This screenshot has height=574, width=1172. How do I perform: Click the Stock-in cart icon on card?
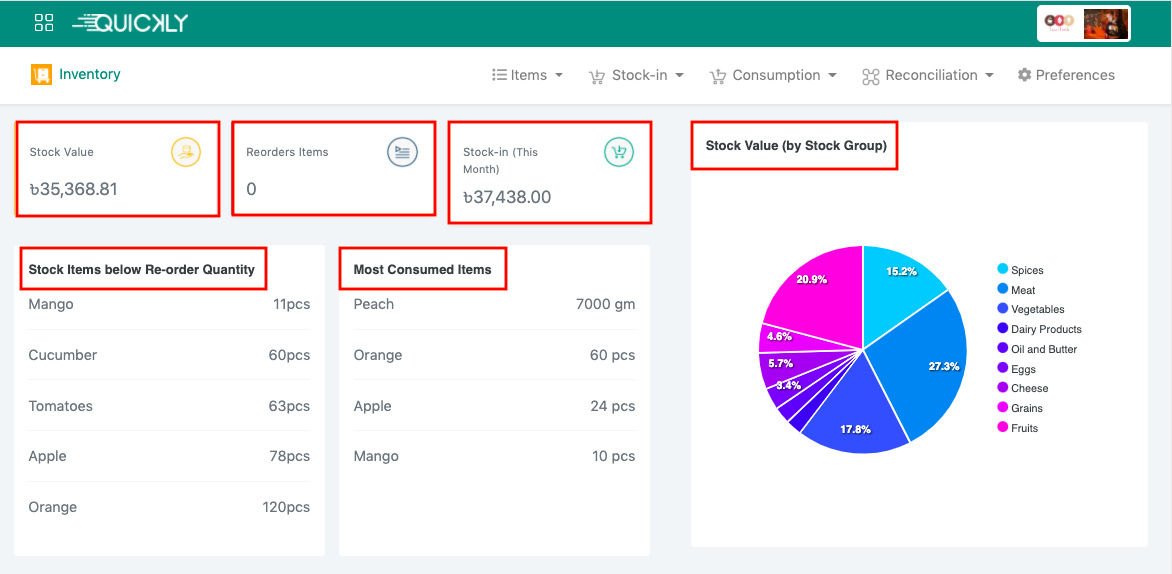(619, 152)
